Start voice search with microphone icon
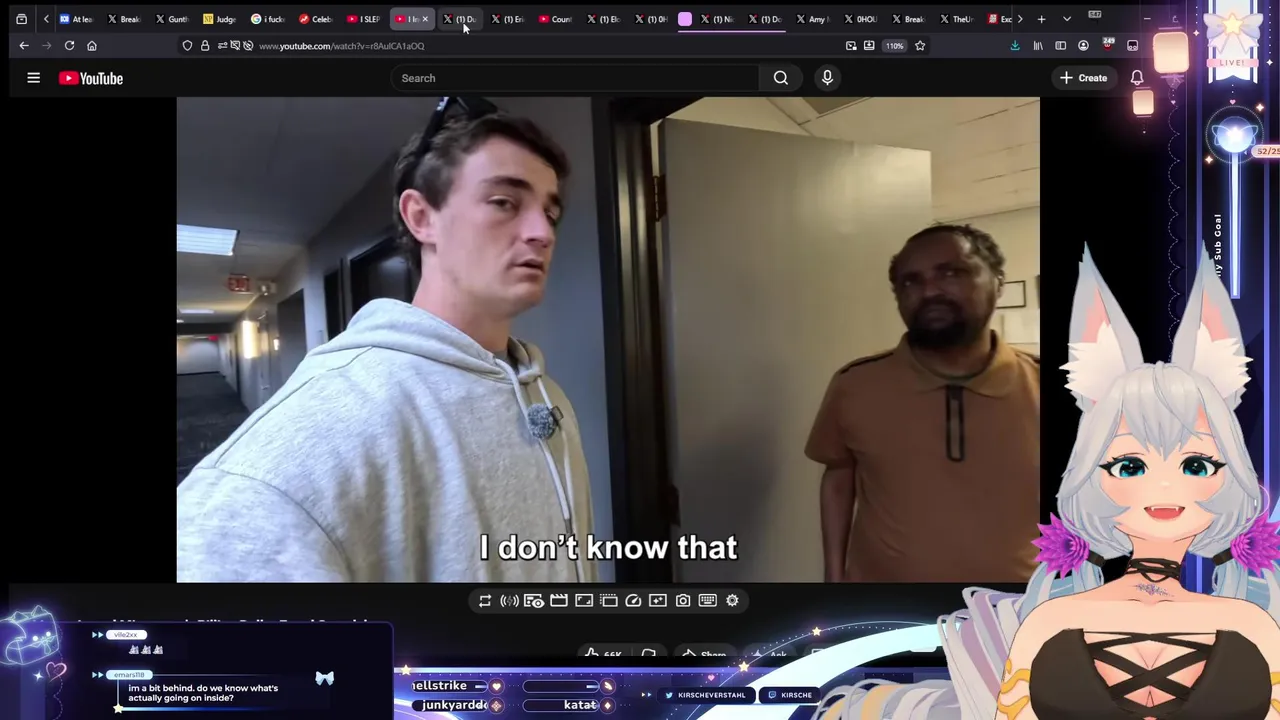 point(827,78)
